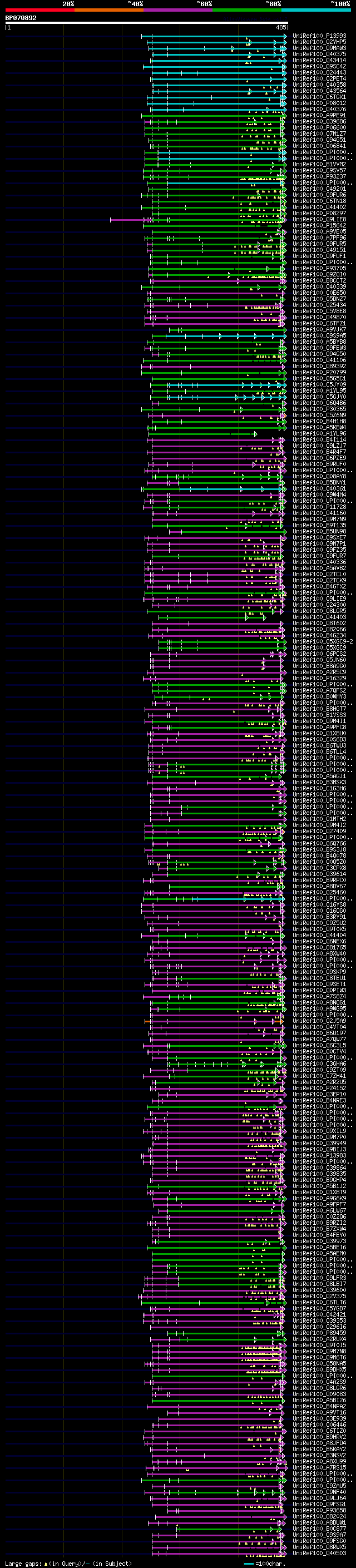Select hit UniRef100_B8CCT2
Image resolution: width=356 pixels, height=1568 pixels.
coord(319,280)
